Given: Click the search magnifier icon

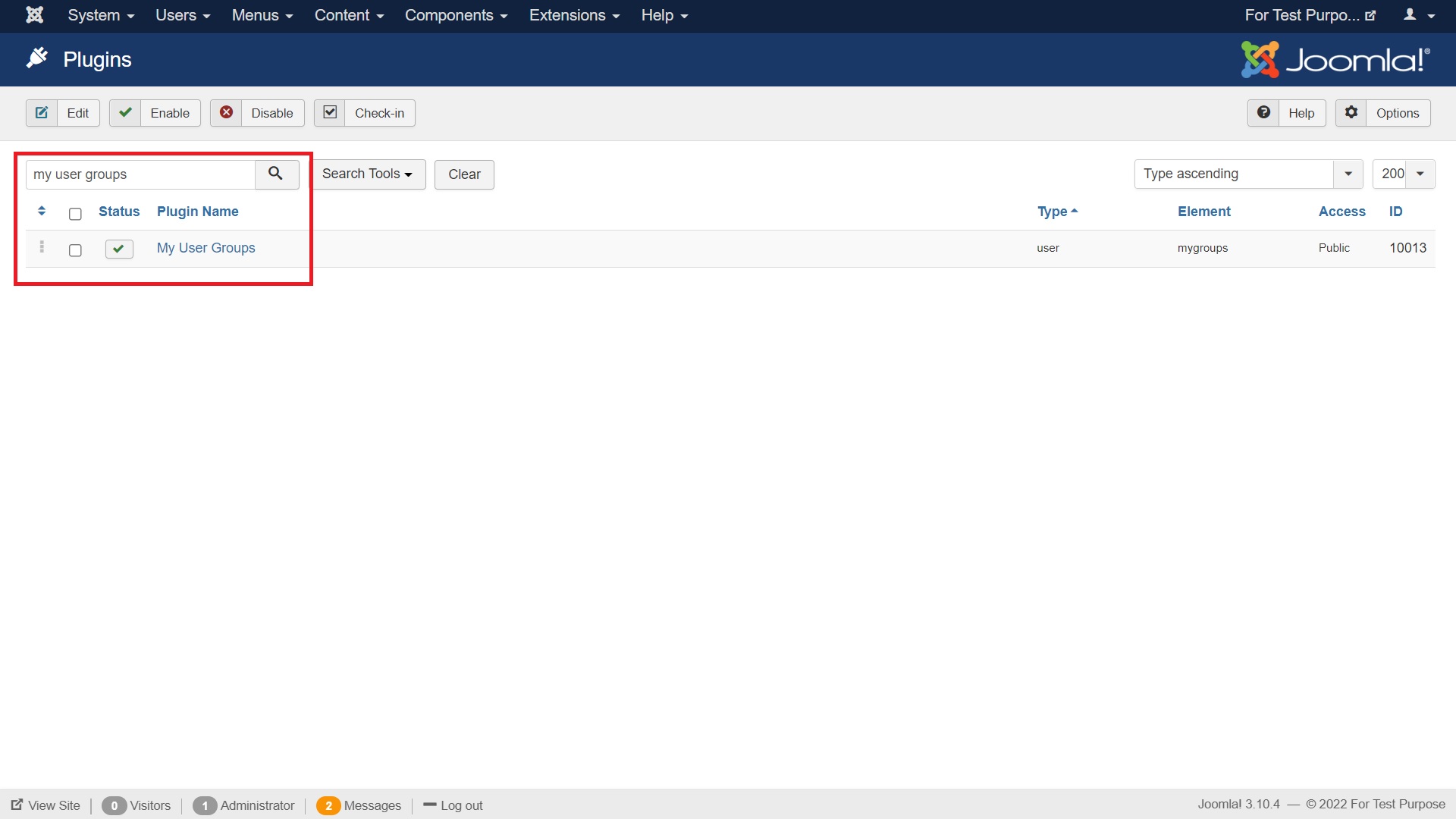Looking at the screenshot, I should [x=275, y=174].
